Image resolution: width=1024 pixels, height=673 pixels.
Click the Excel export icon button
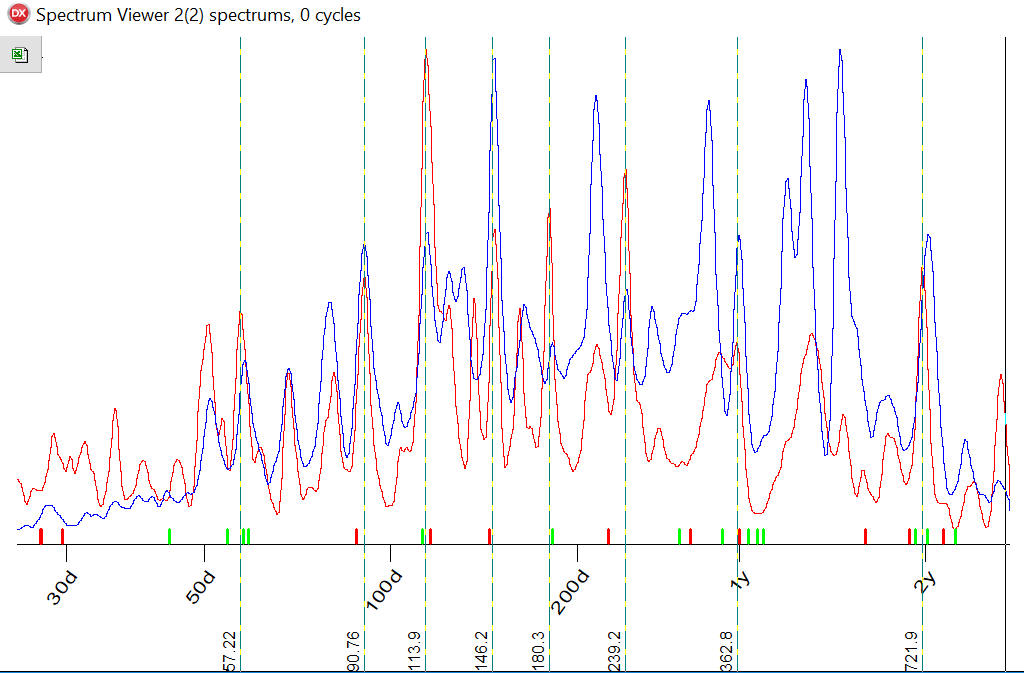pos(20,55)
